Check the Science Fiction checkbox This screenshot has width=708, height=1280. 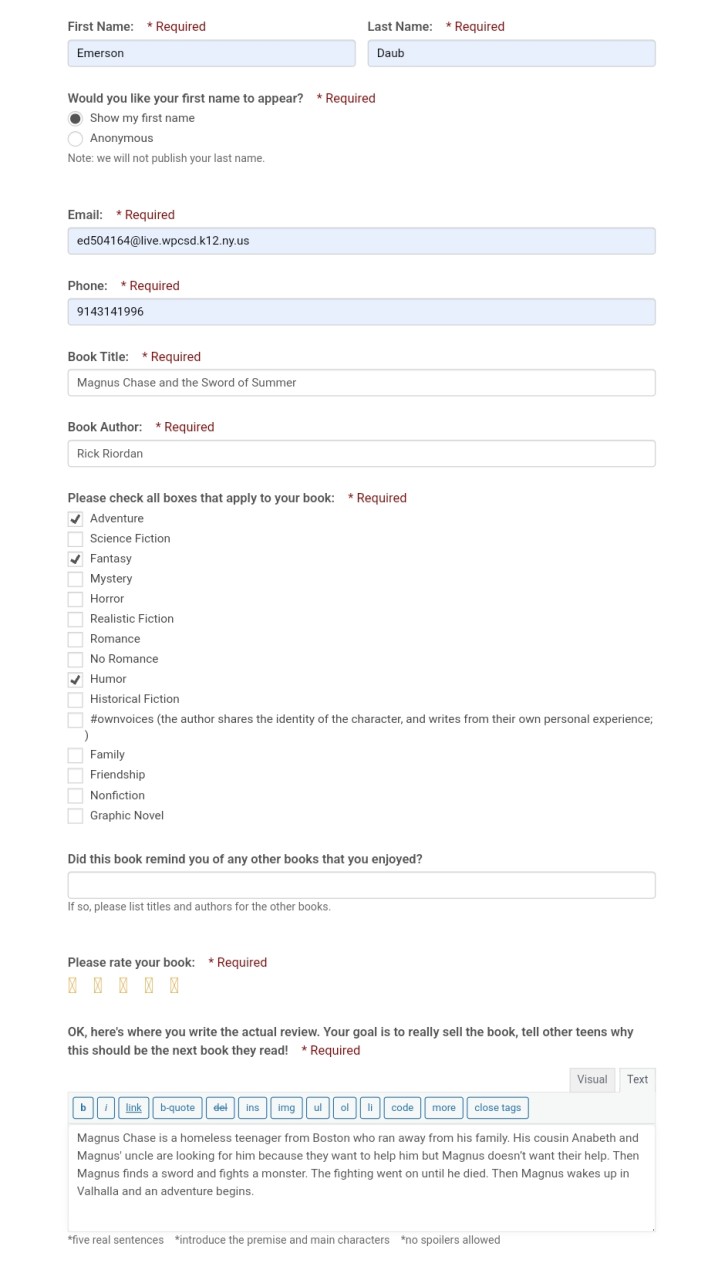pyautogui.click(x=75, y=539)
